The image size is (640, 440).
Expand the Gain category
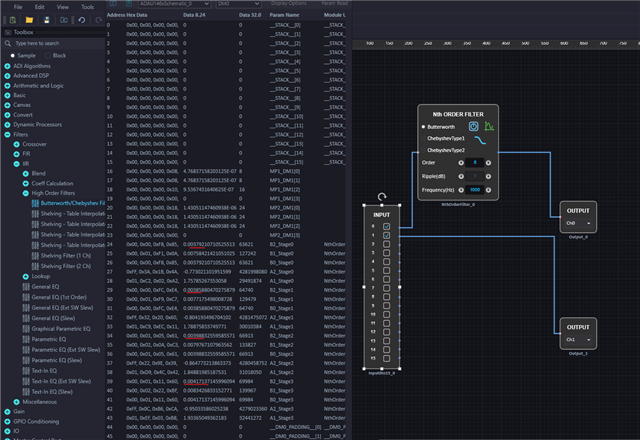pyautogui.click(x=7, y=412)
